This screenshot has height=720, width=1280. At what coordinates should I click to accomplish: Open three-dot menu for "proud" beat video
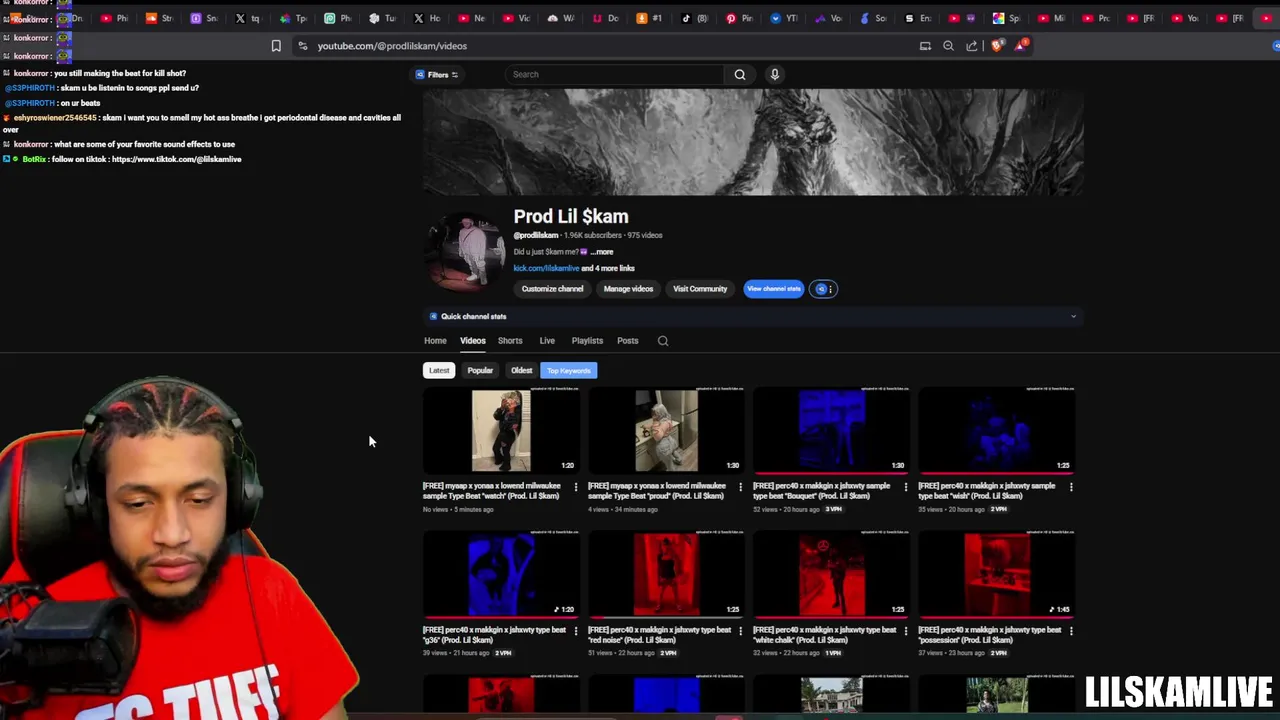tap(740, 487)
